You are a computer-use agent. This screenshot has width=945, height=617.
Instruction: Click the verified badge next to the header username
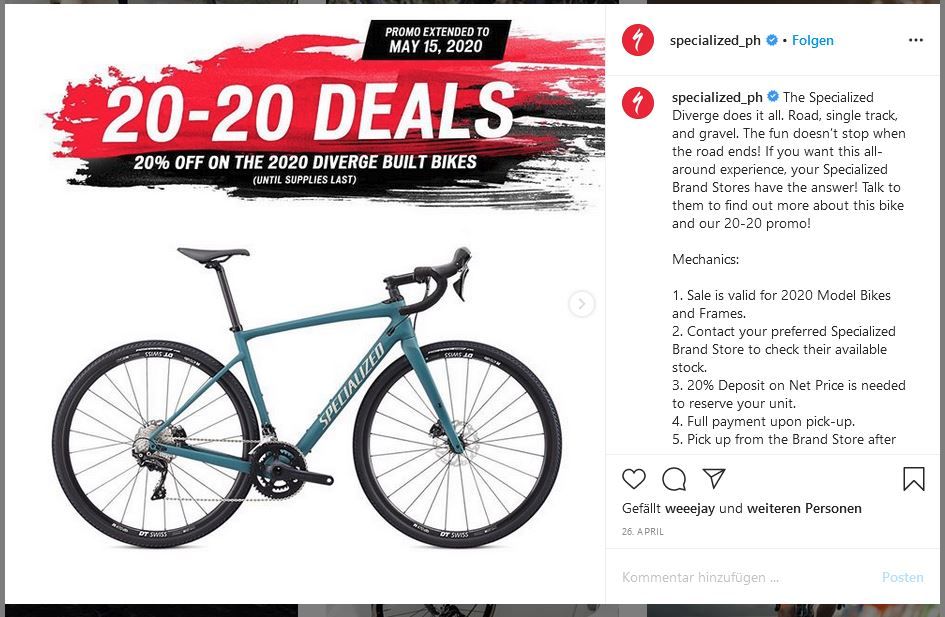pos(772,40)
